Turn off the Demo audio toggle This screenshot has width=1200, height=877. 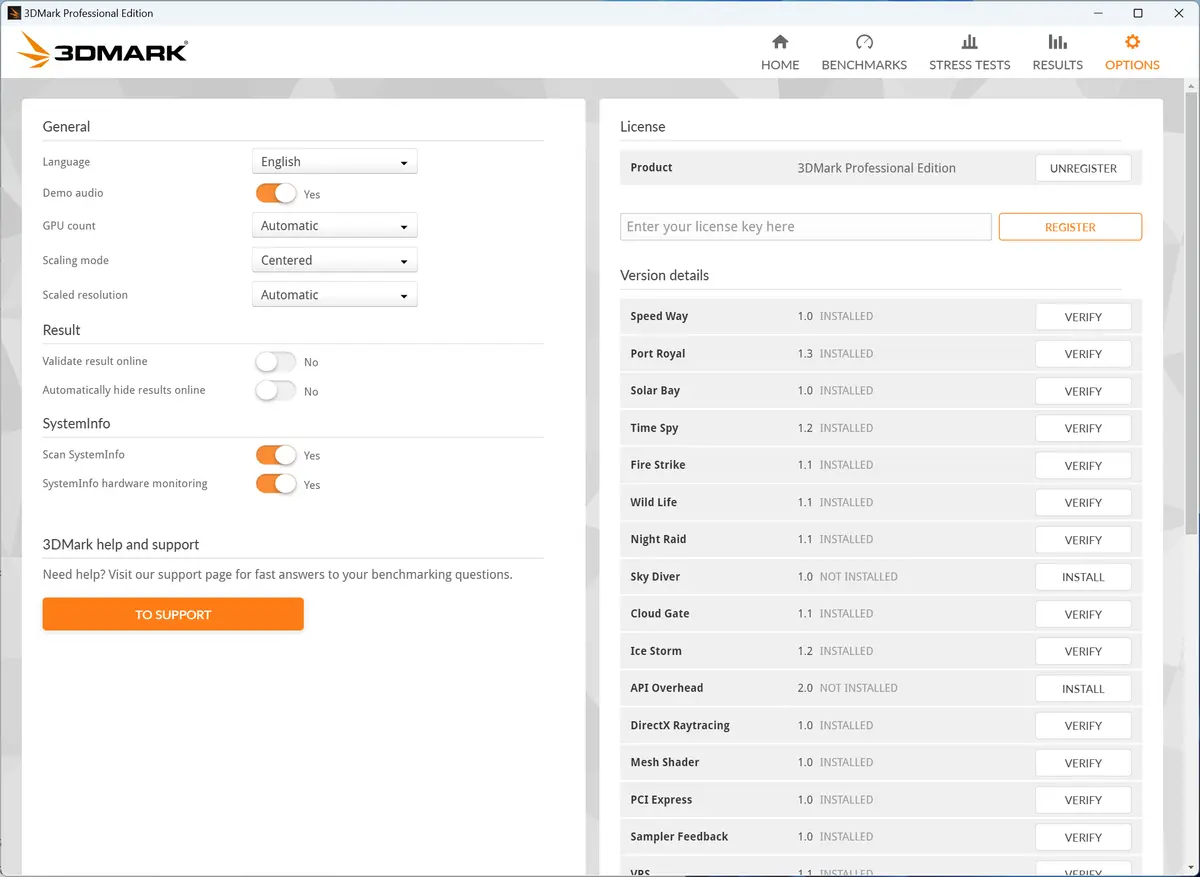click(276, 194)
